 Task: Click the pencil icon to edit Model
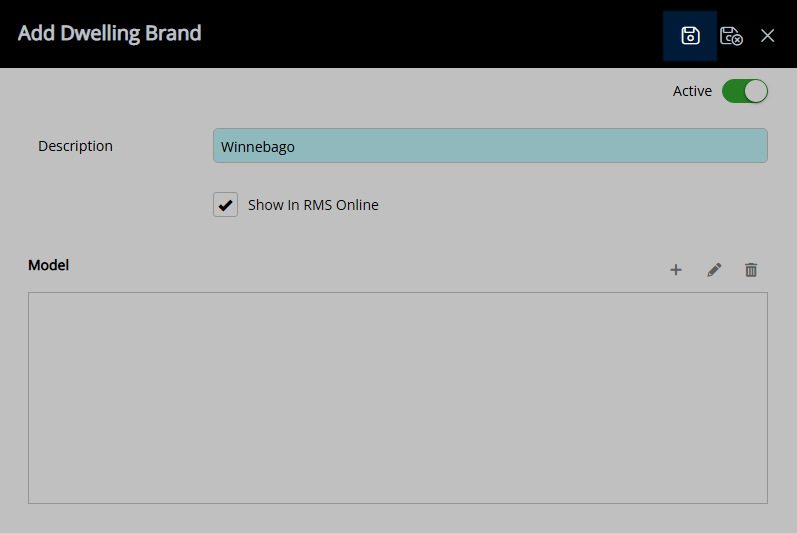pyautogui.click(x=714, y=270)
